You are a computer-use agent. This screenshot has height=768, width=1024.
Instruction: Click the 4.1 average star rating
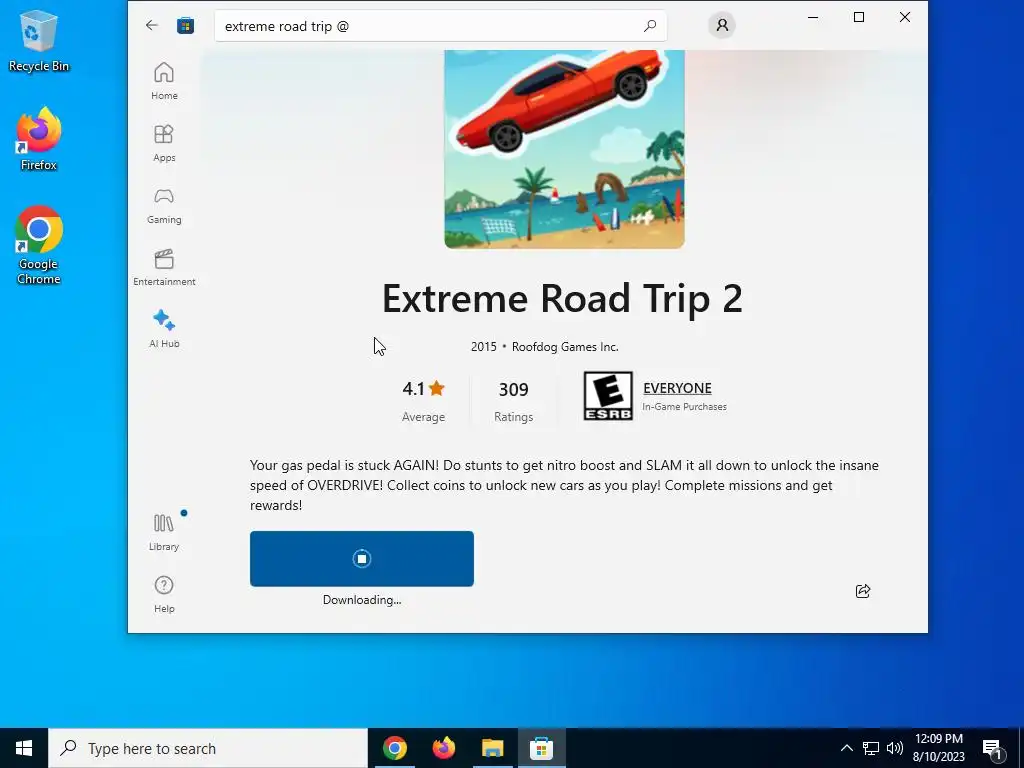click(423, 389)
